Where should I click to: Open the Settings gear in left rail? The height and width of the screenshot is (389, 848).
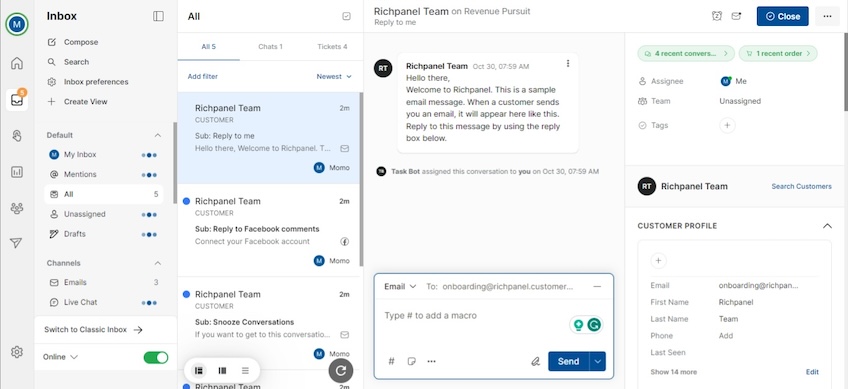[x=17, y=352]
